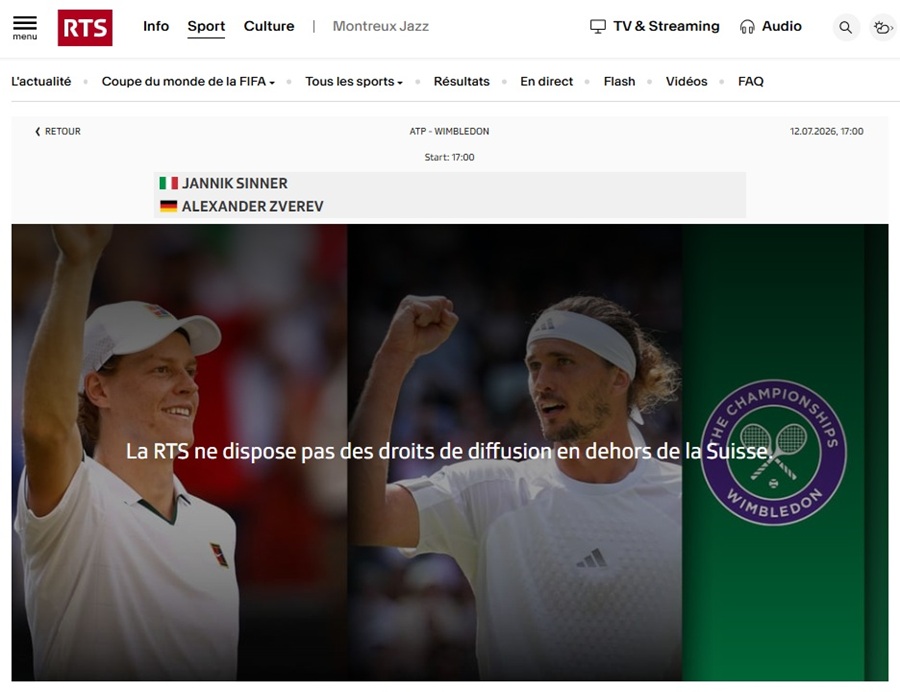
Task: Go to the Info section
Action: [x=156, y=26]
